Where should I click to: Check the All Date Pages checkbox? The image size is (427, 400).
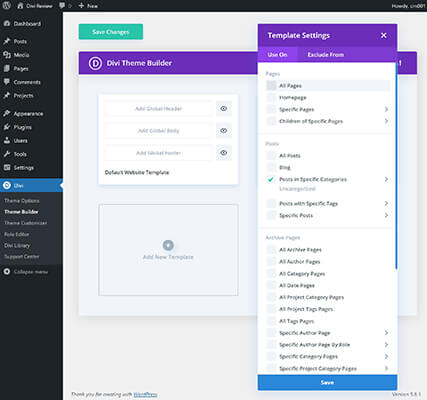coord(271,285)
